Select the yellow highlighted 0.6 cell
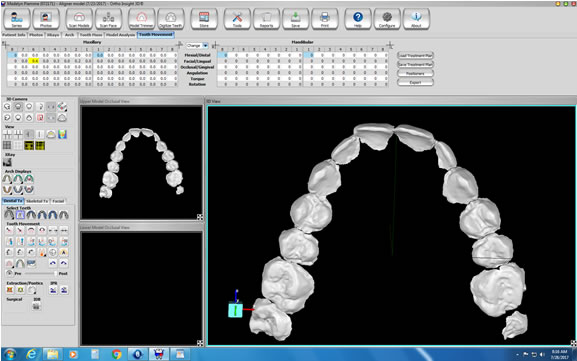577x361 pixels. pyautogui.click(x=35, y=61)
